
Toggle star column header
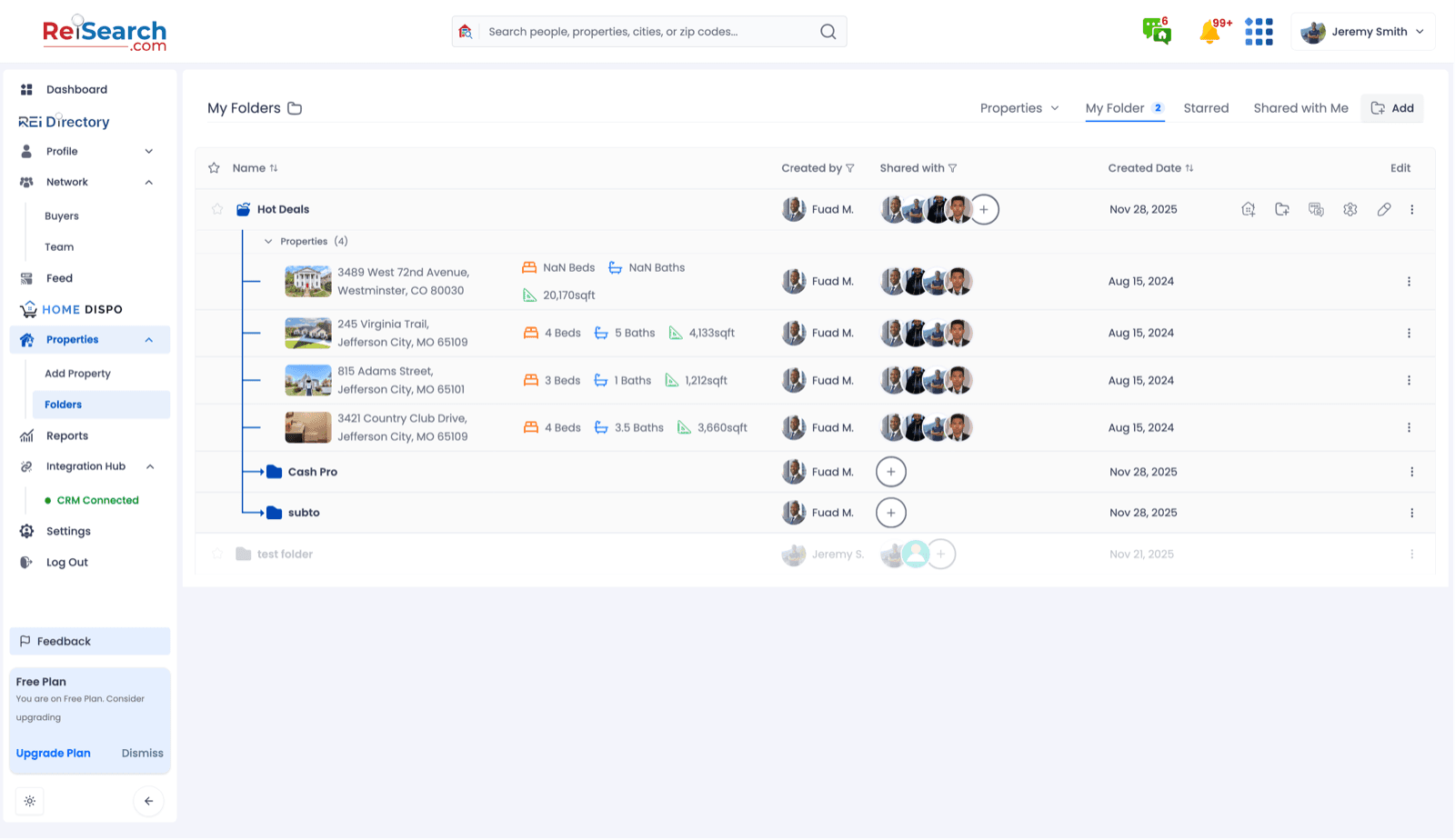click(214, 168)
